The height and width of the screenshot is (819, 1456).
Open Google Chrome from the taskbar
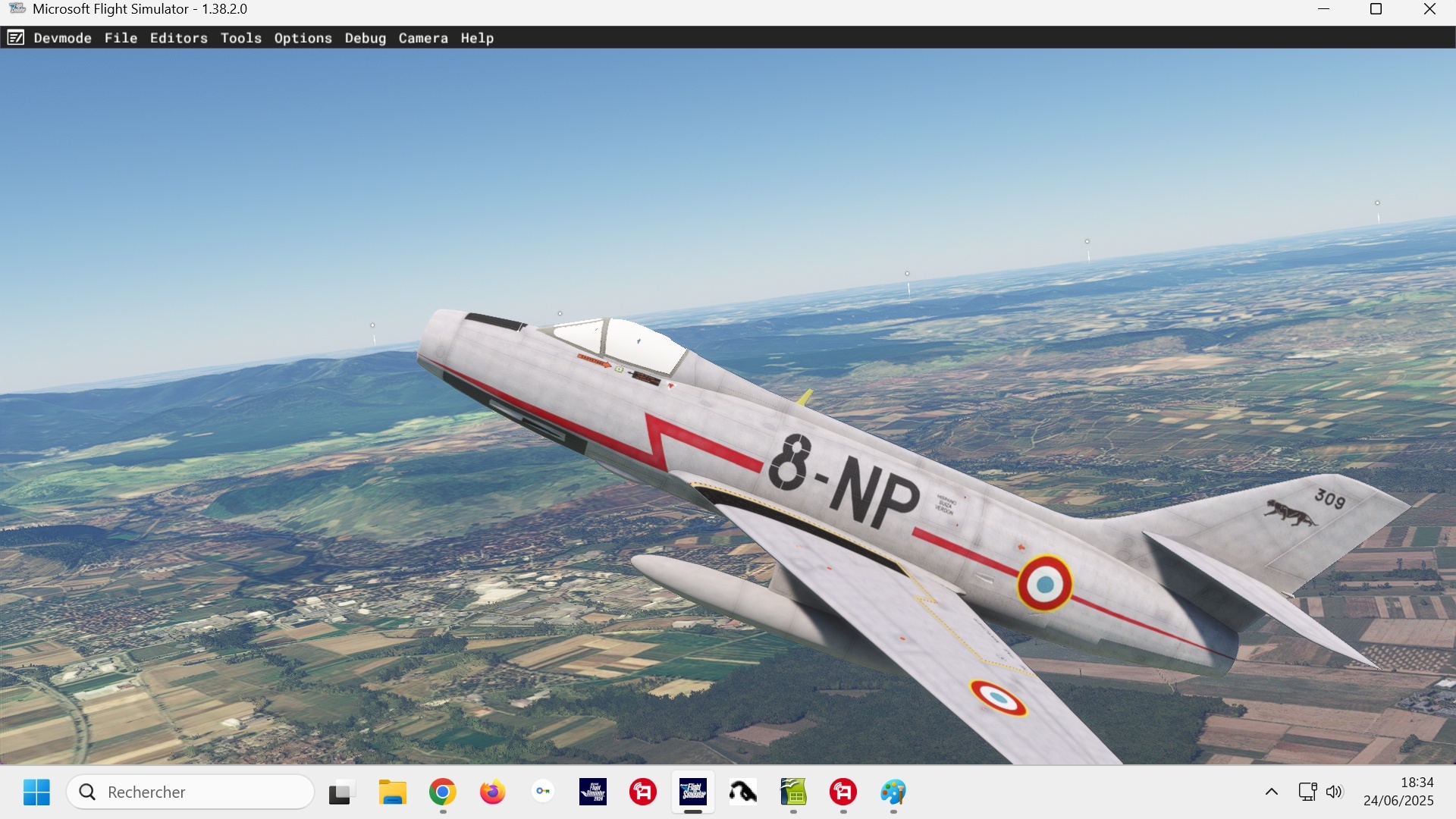(442, 792)
